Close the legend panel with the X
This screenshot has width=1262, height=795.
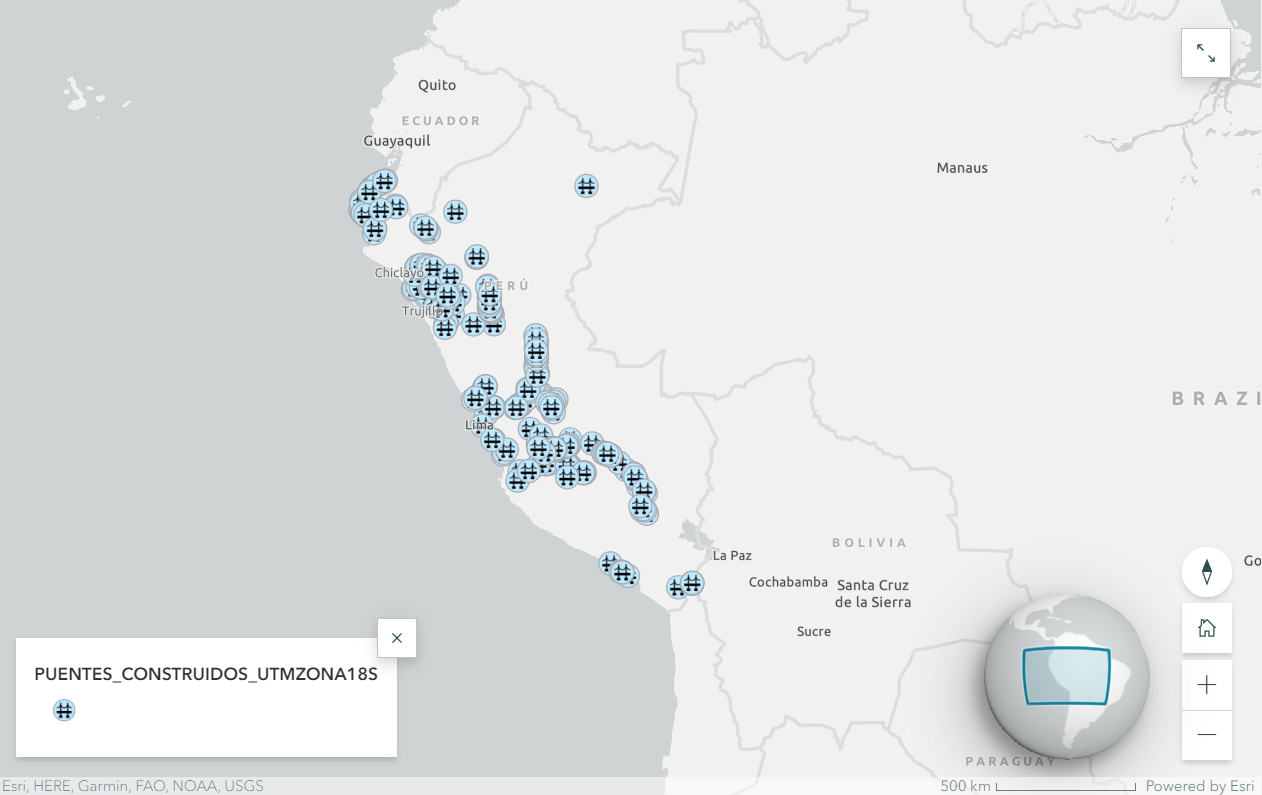(397, 638)
